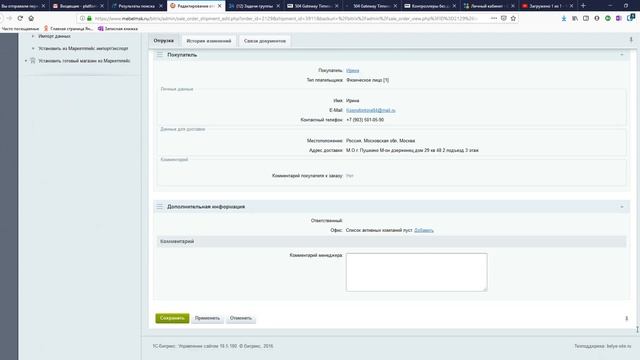This screenshot has height=360, width=640.
Task: Switch to the Отгрузка tab
Action: [164, 41]
